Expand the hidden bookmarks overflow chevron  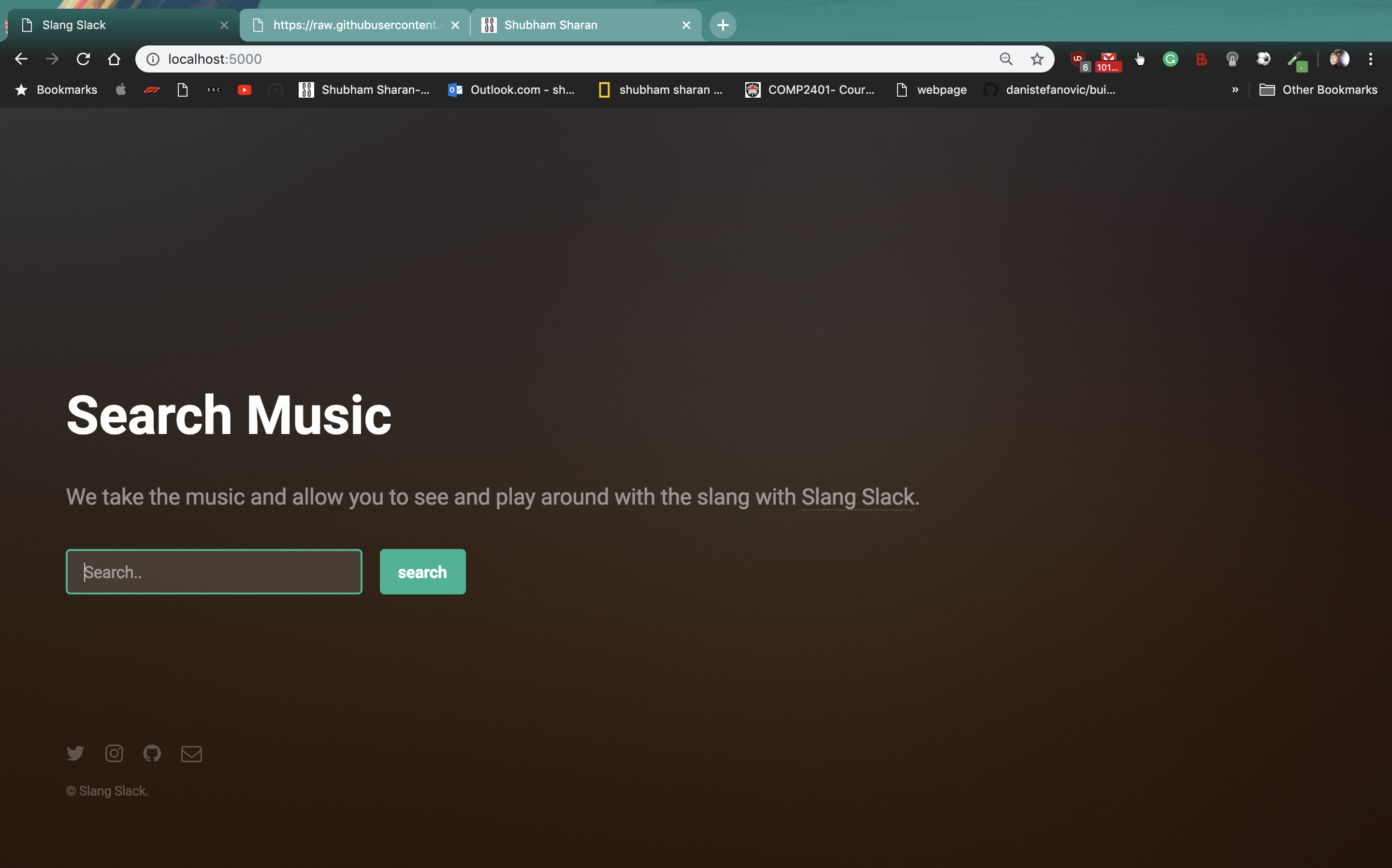(1235, 89)
